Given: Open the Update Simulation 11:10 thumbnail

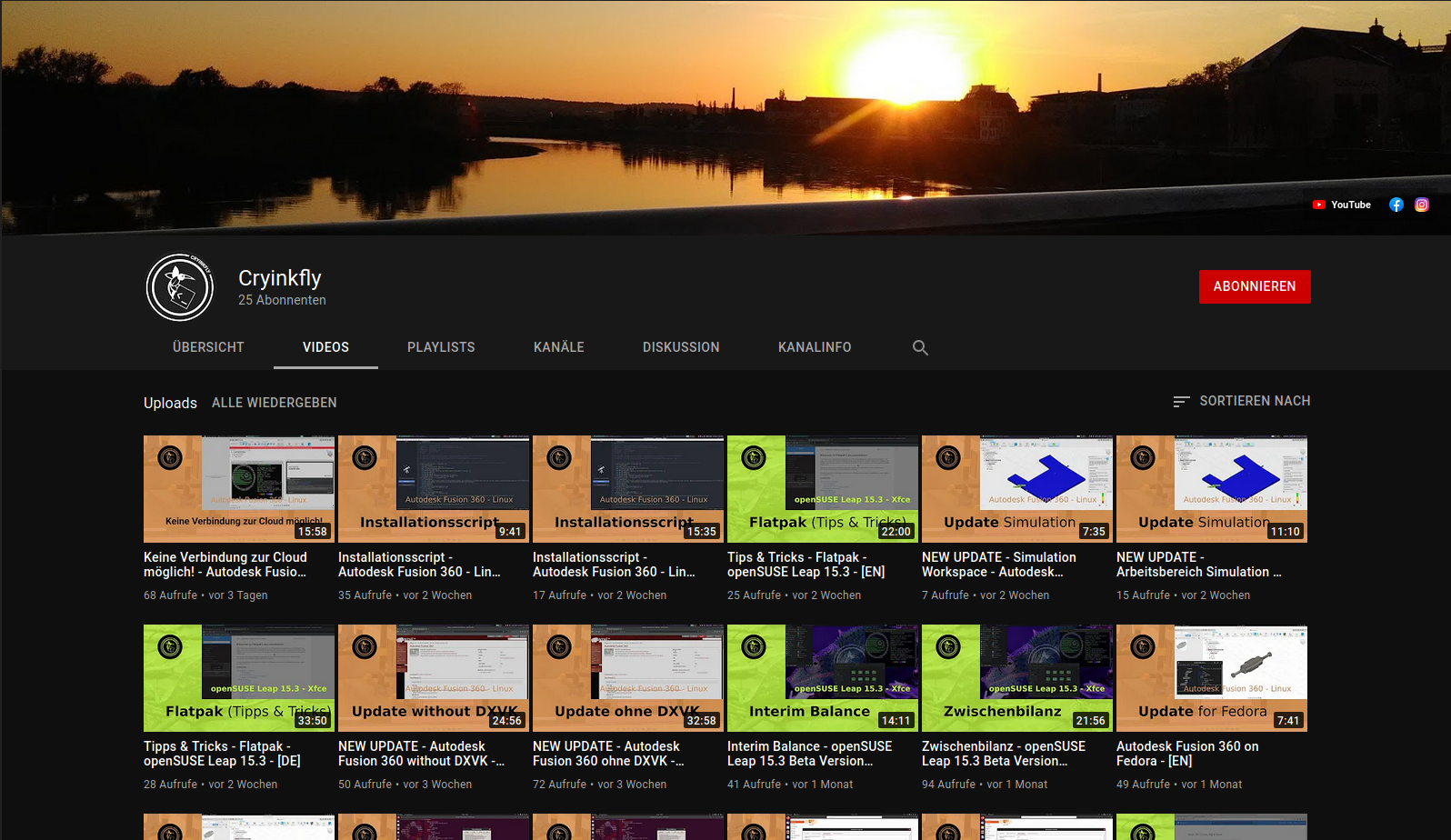Looking at the screenshot, I should click(1212, 489).
